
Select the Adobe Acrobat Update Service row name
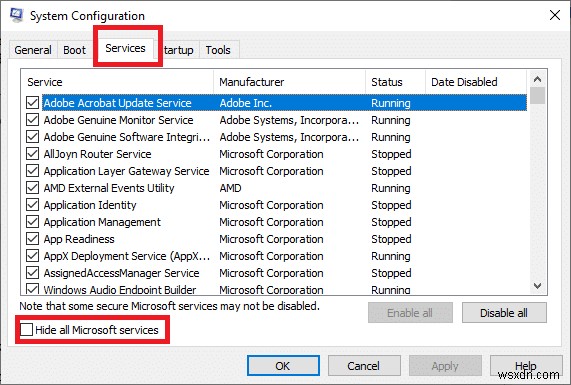[x=117, y=103]
